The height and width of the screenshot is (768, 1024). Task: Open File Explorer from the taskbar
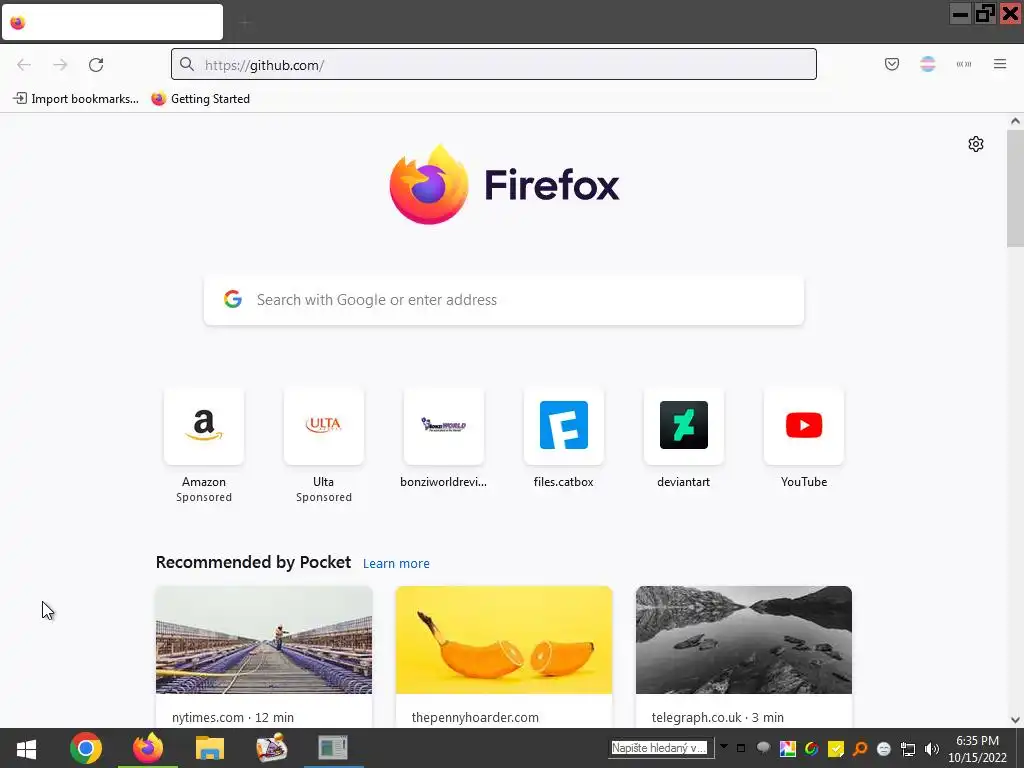point(210,748)
